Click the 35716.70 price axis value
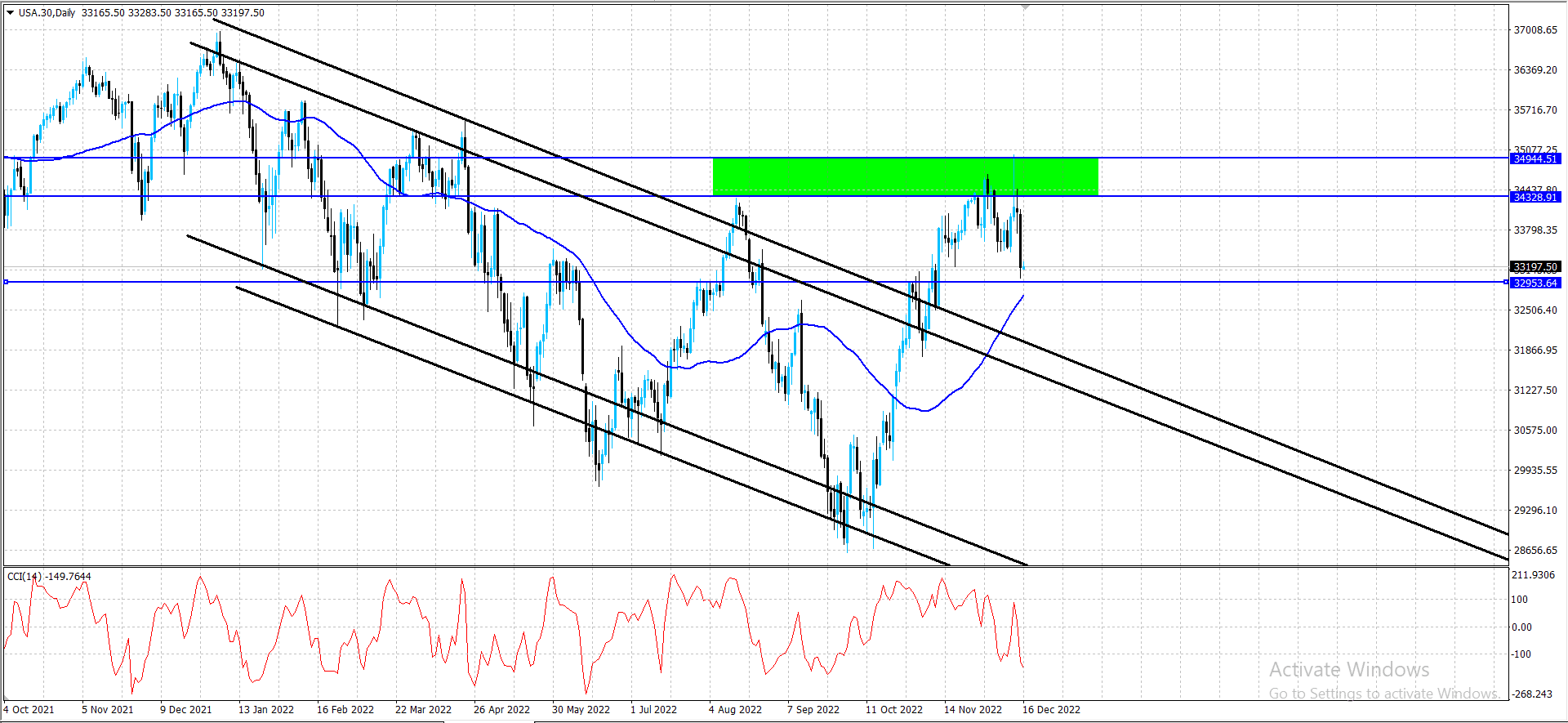This screenshot has width=1568, height=723. pos(1535,110)
